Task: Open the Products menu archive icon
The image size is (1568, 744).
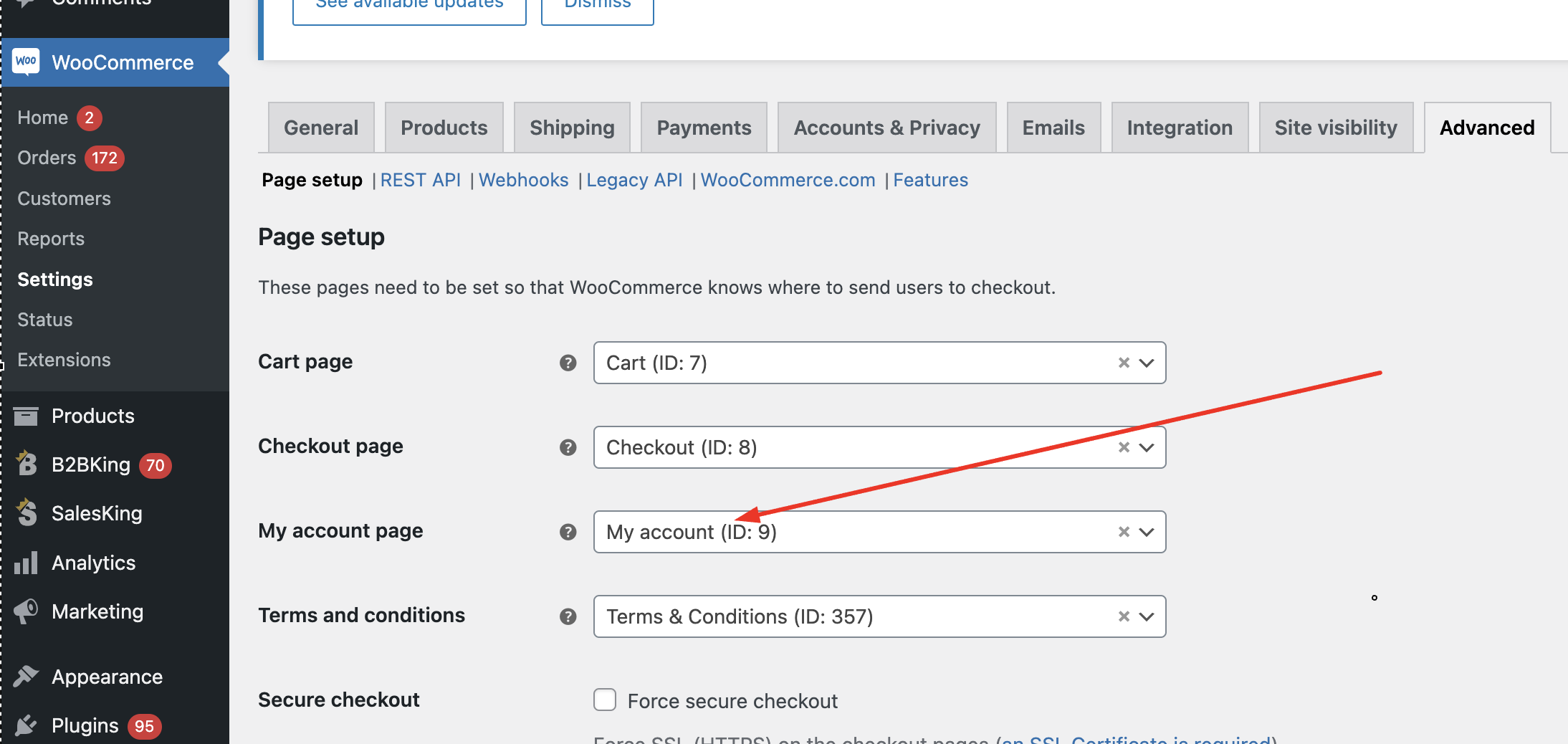Action: tap(26, 416)
